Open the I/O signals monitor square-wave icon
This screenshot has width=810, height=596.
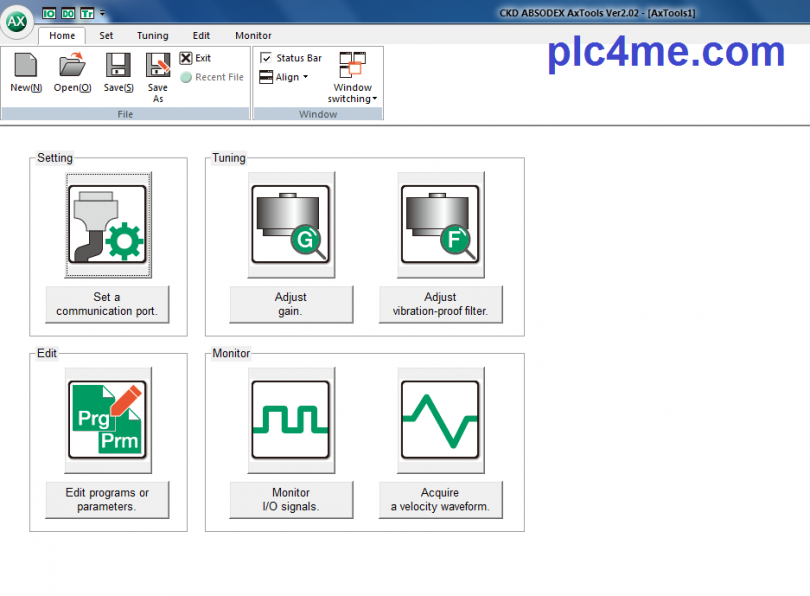291,420
